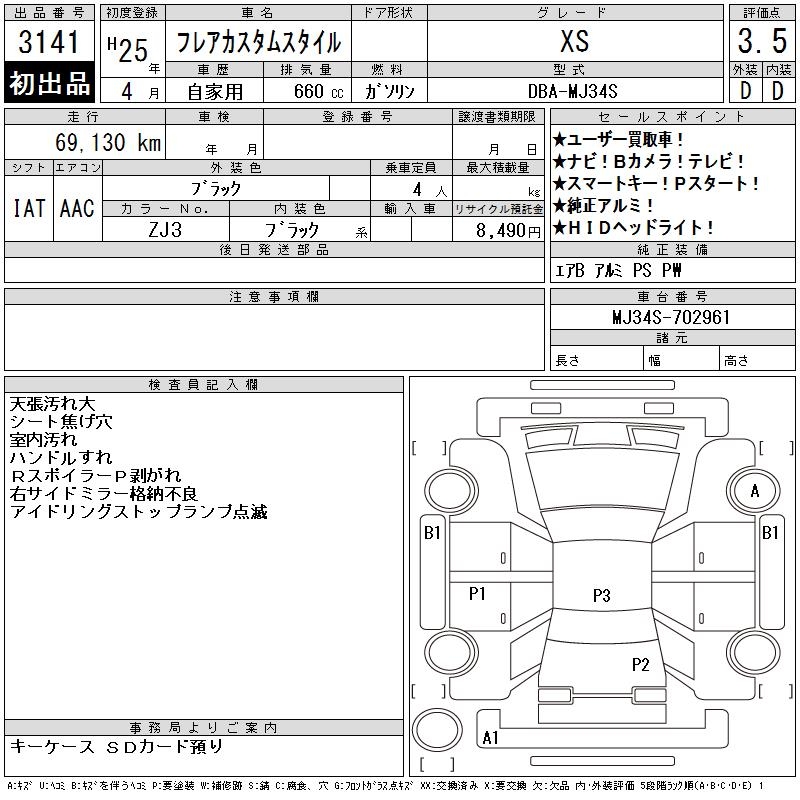Click the セールスポイント header
The image size is (800, 800).
[672, 117]
